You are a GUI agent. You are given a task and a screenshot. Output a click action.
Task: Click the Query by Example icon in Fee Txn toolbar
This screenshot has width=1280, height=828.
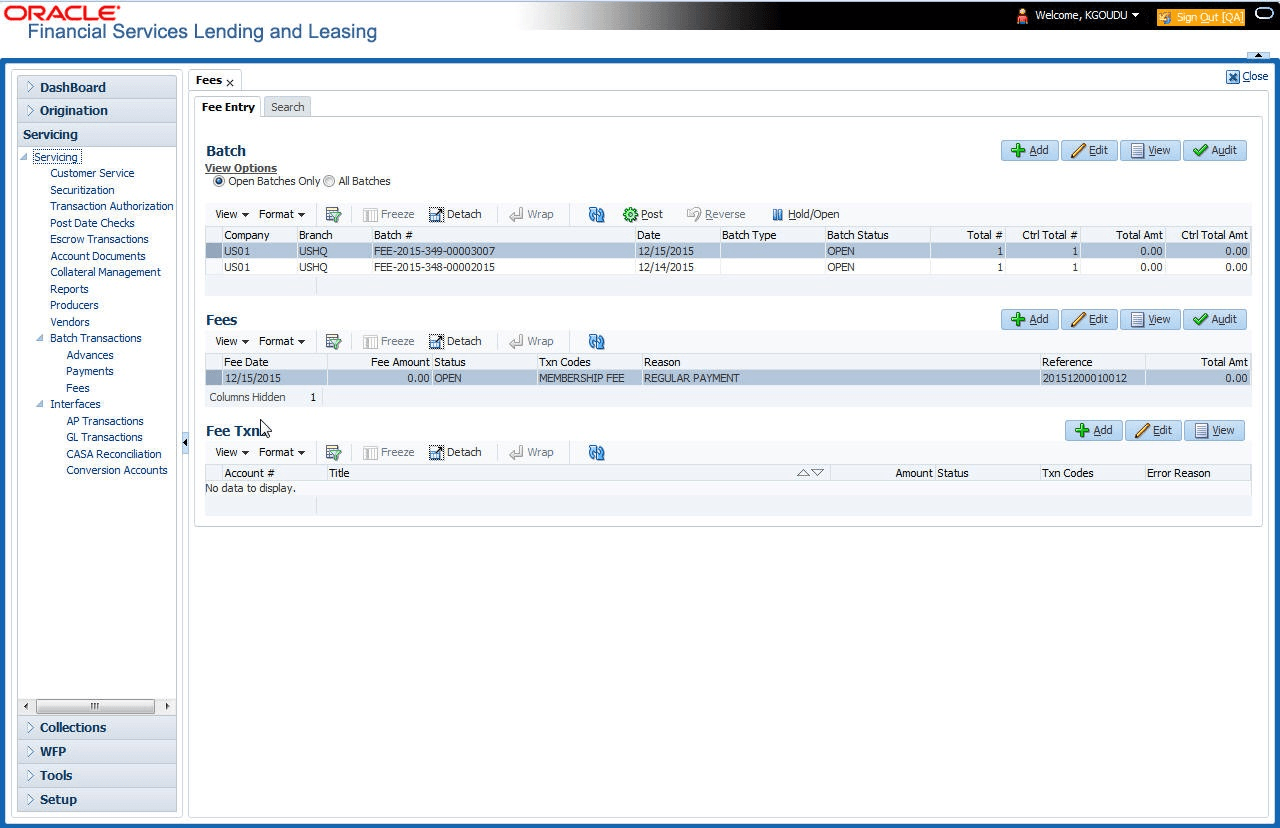[x=334, y=452]
